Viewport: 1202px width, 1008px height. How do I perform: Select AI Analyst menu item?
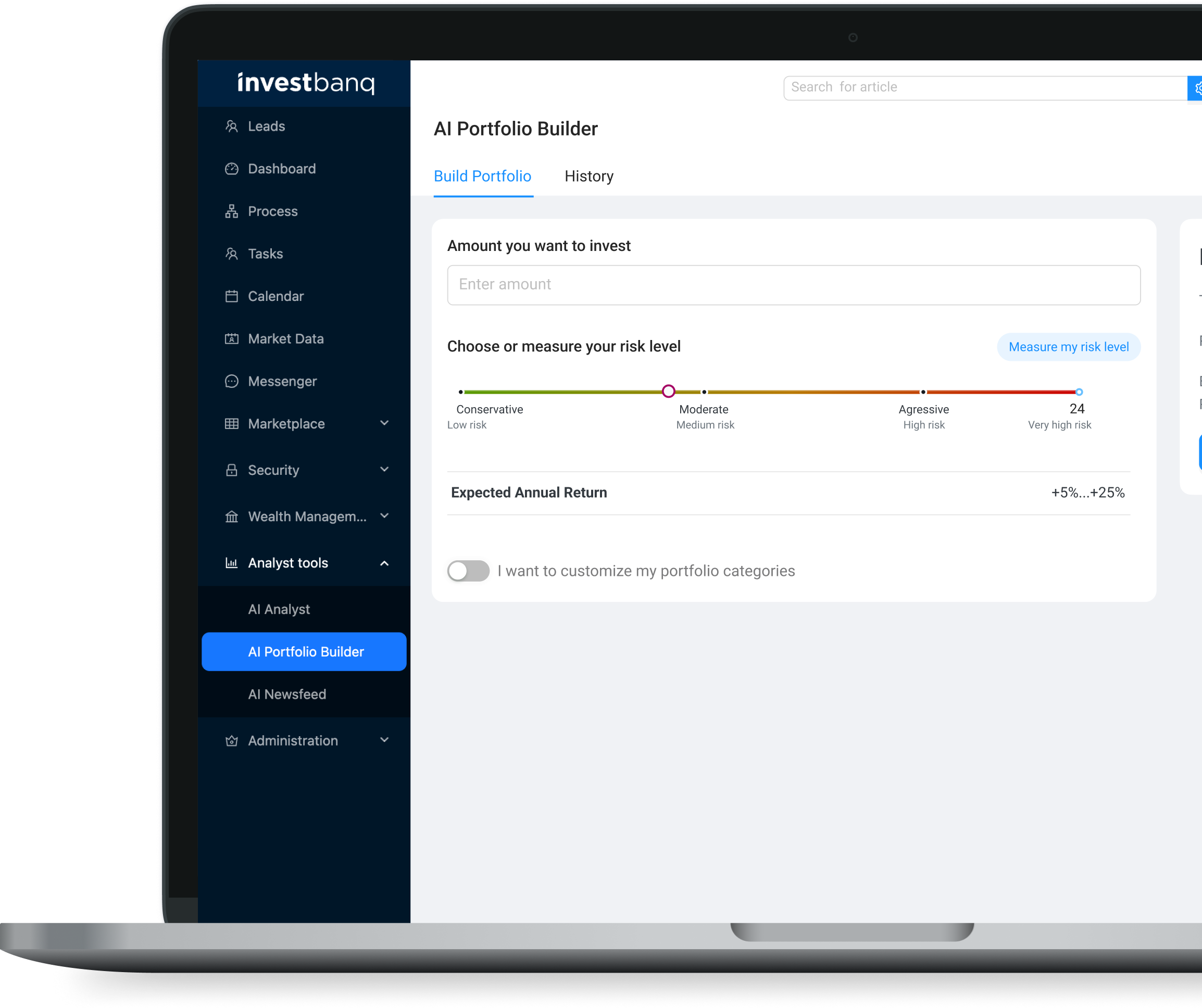coord(279,609)
